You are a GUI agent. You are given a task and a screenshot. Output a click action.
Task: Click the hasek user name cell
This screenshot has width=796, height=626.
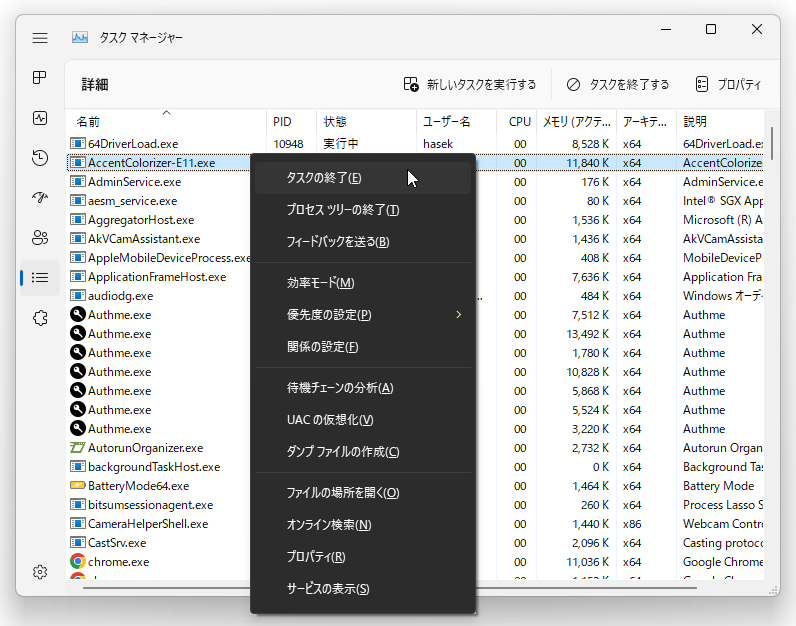click(438, 144)
